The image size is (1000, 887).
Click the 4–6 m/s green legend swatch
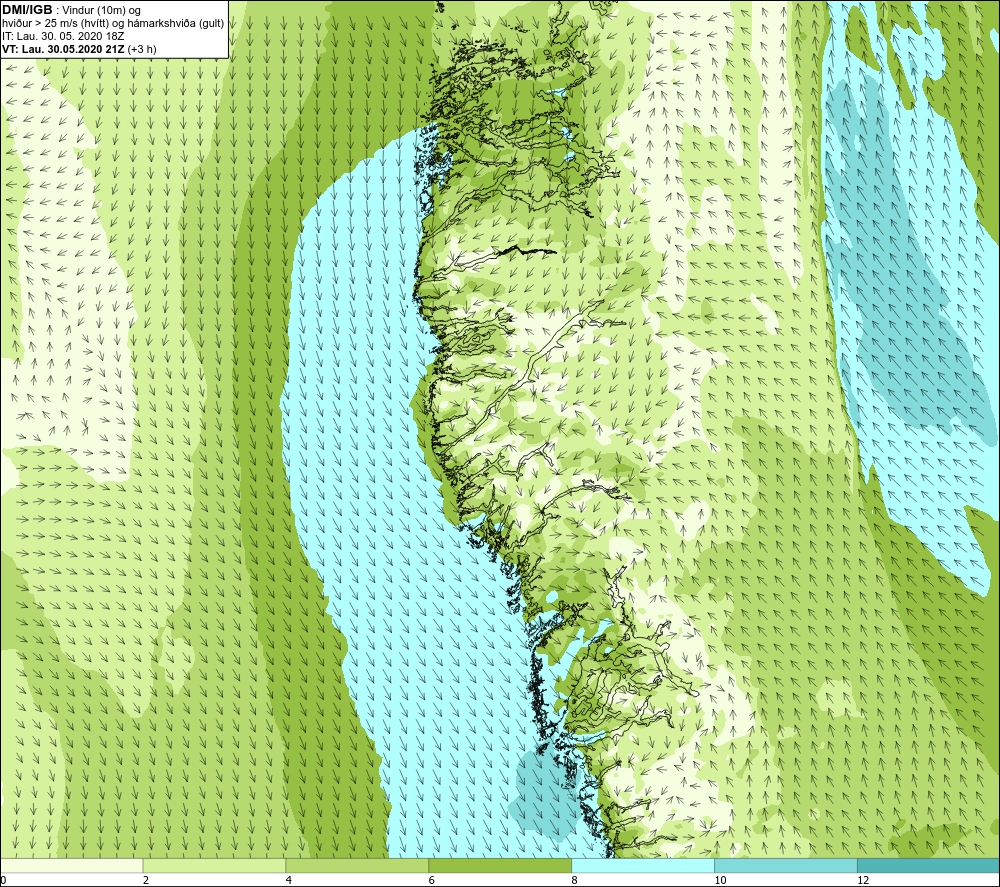point(357,866)
